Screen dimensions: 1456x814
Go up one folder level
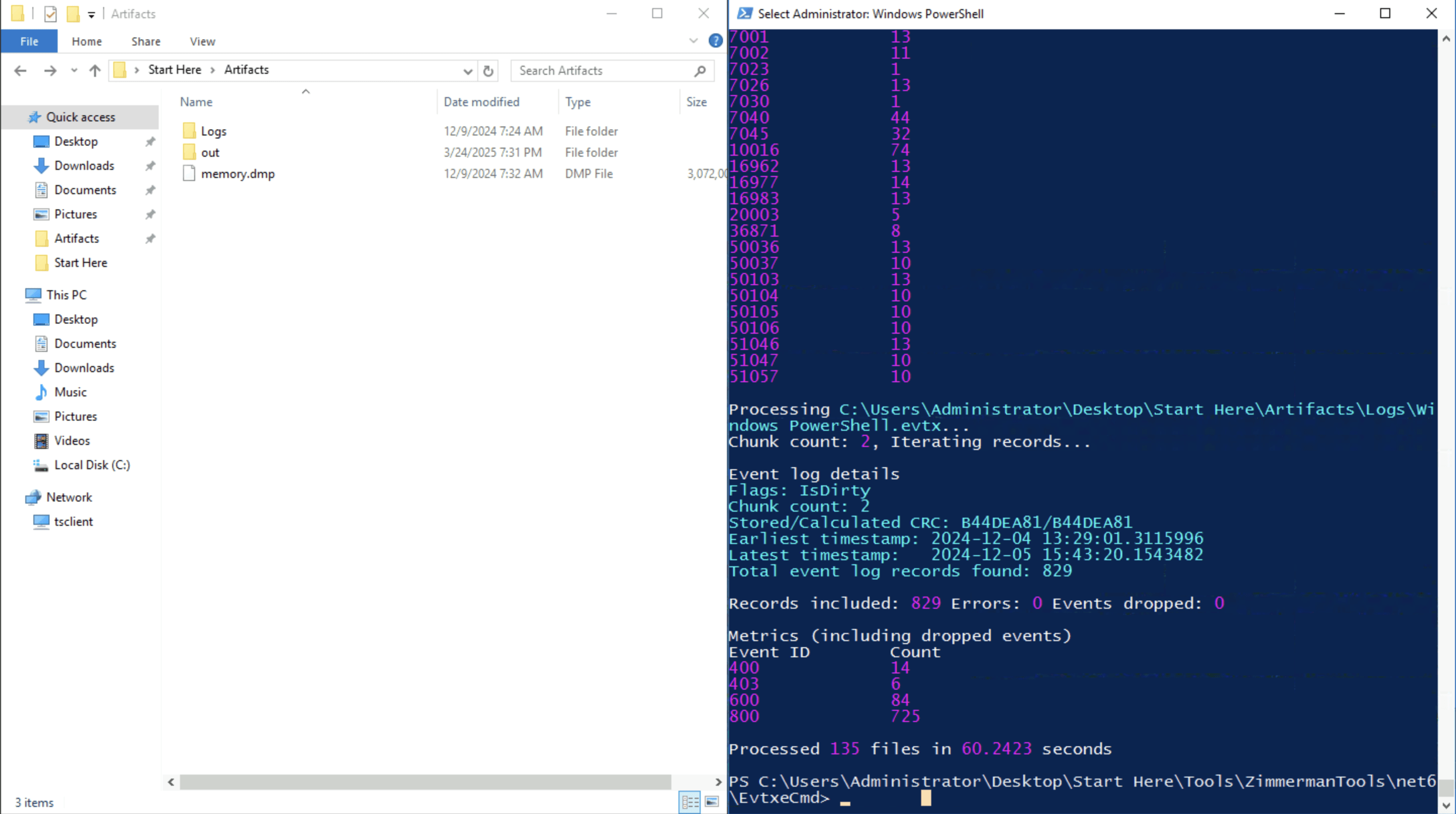[95, 71]
